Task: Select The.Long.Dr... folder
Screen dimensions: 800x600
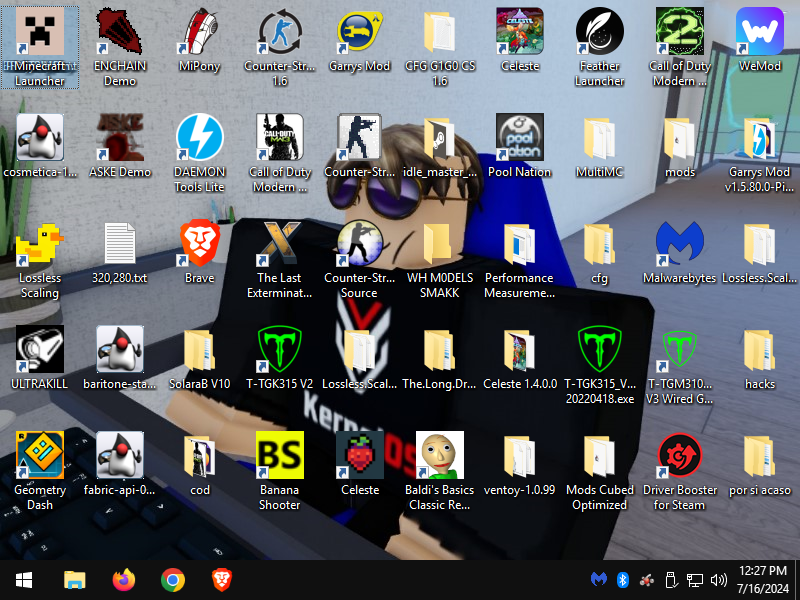Action: (x=440, y=358)
